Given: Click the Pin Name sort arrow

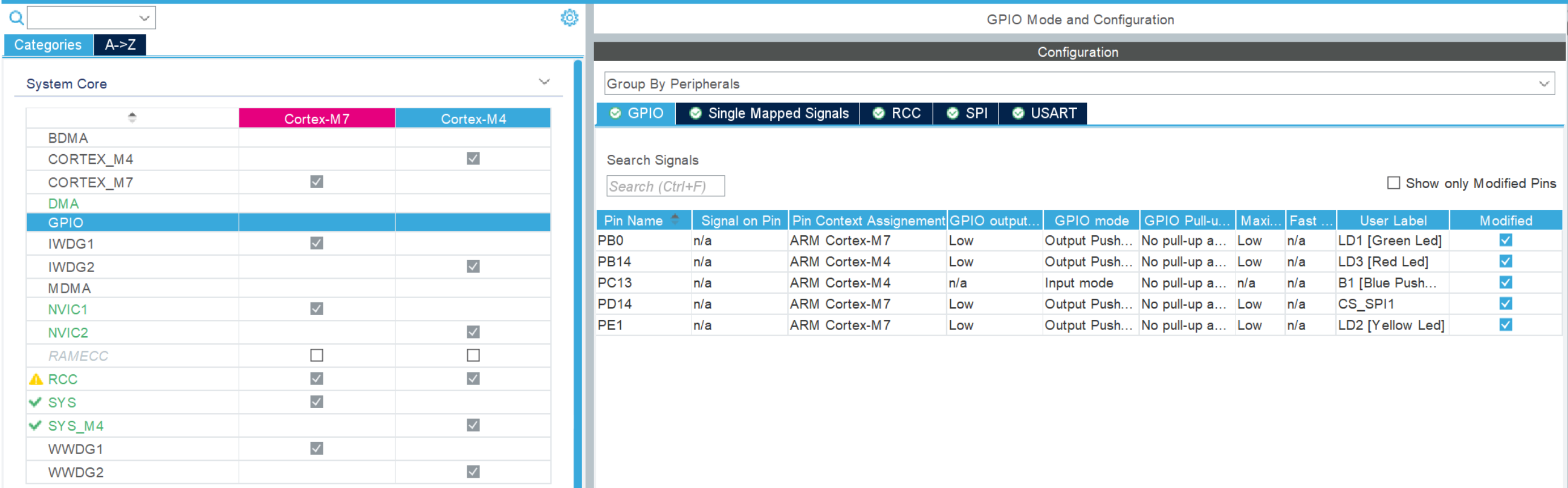Looking at the screenshot, I should click(x=675, y=219).
